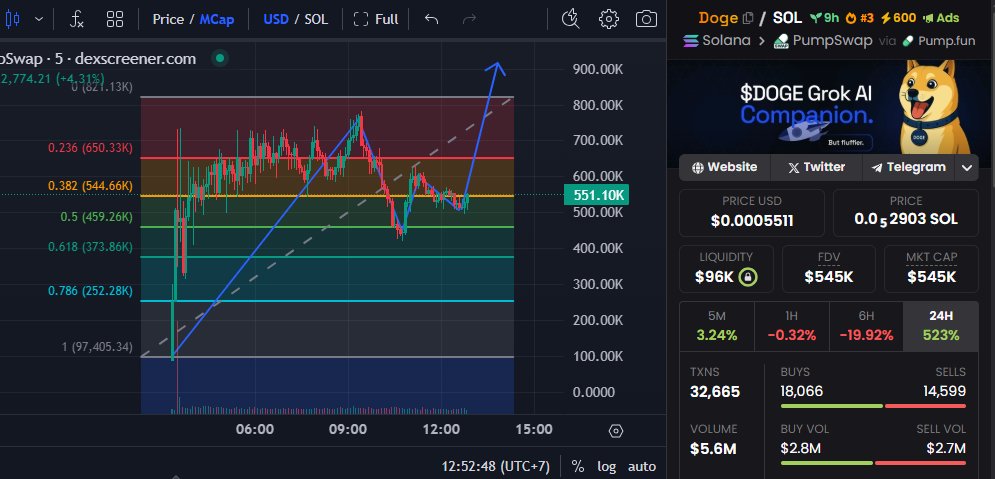Click the 0.5 (459.26K) Fibonacci label

pos(96,217)
